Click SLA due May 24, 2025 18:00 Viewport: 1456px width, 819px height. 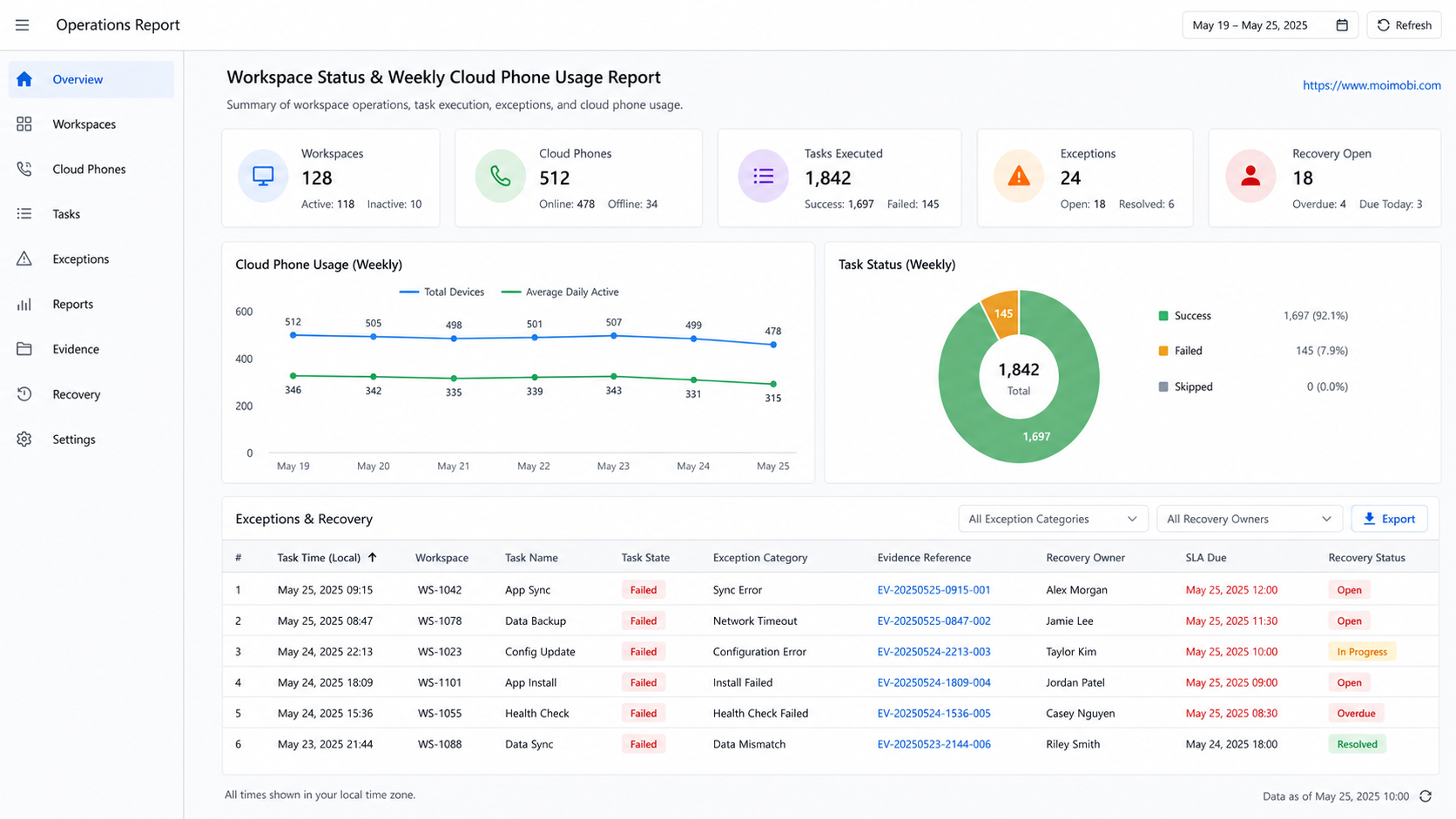1231,744
